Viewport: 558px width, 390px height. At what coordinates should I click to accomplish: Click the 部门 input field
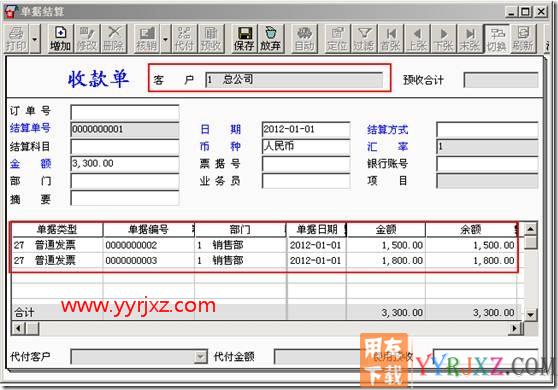[x=125, y=181]
